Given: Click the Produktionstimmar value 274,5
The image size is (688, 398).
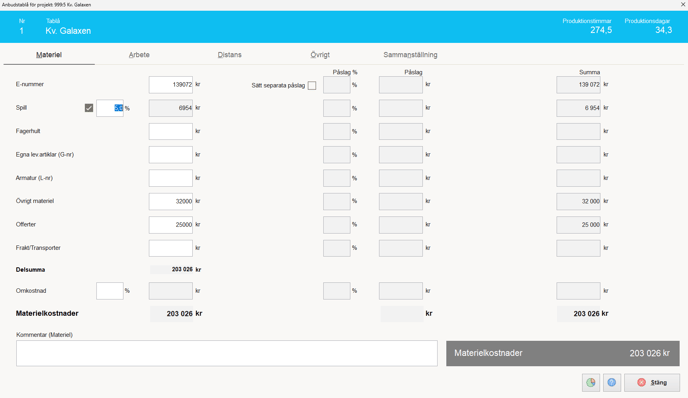Looking at the screenshot, I should pyautogui.click(x=601, y=30).
